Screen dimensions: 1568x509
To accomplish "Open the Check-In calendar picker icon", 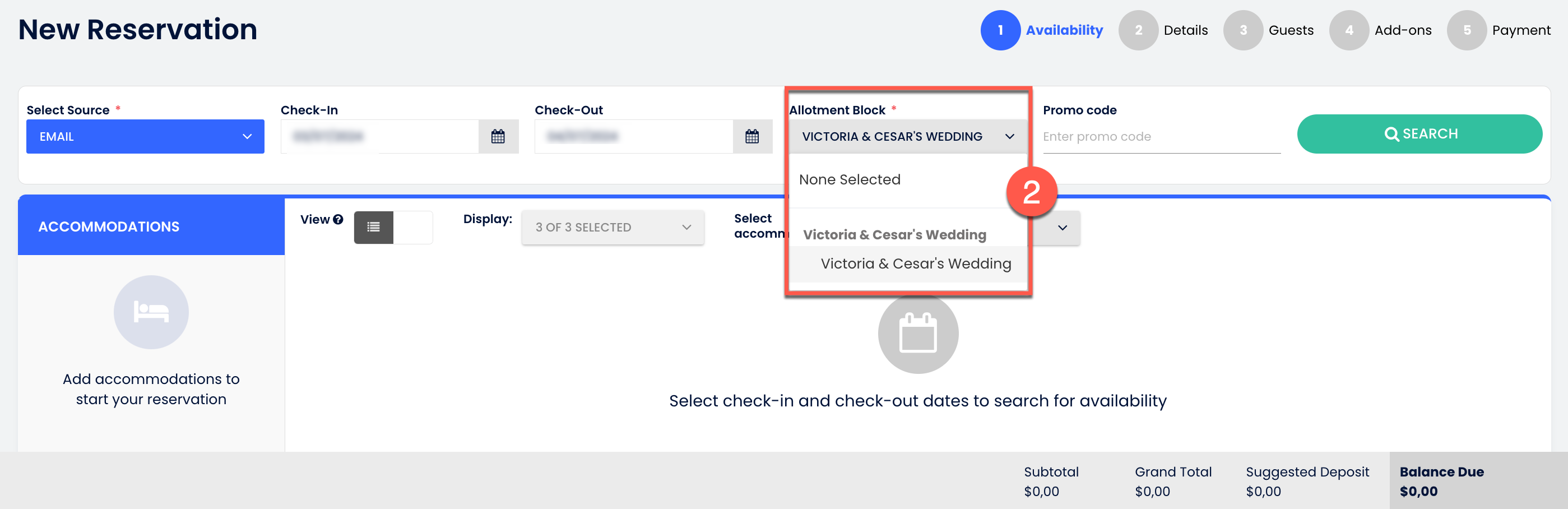I will point(497,136).
